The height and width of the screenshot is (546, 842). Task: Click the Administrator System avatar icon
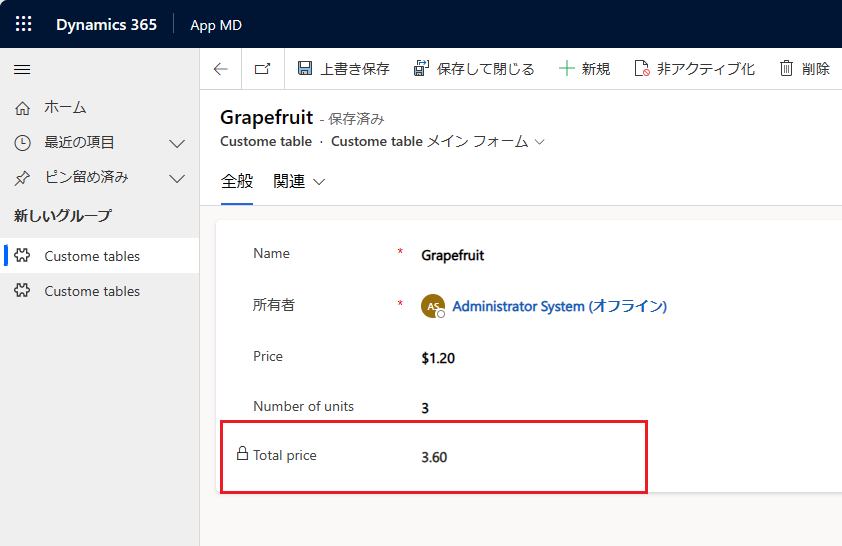pos(433,306)
